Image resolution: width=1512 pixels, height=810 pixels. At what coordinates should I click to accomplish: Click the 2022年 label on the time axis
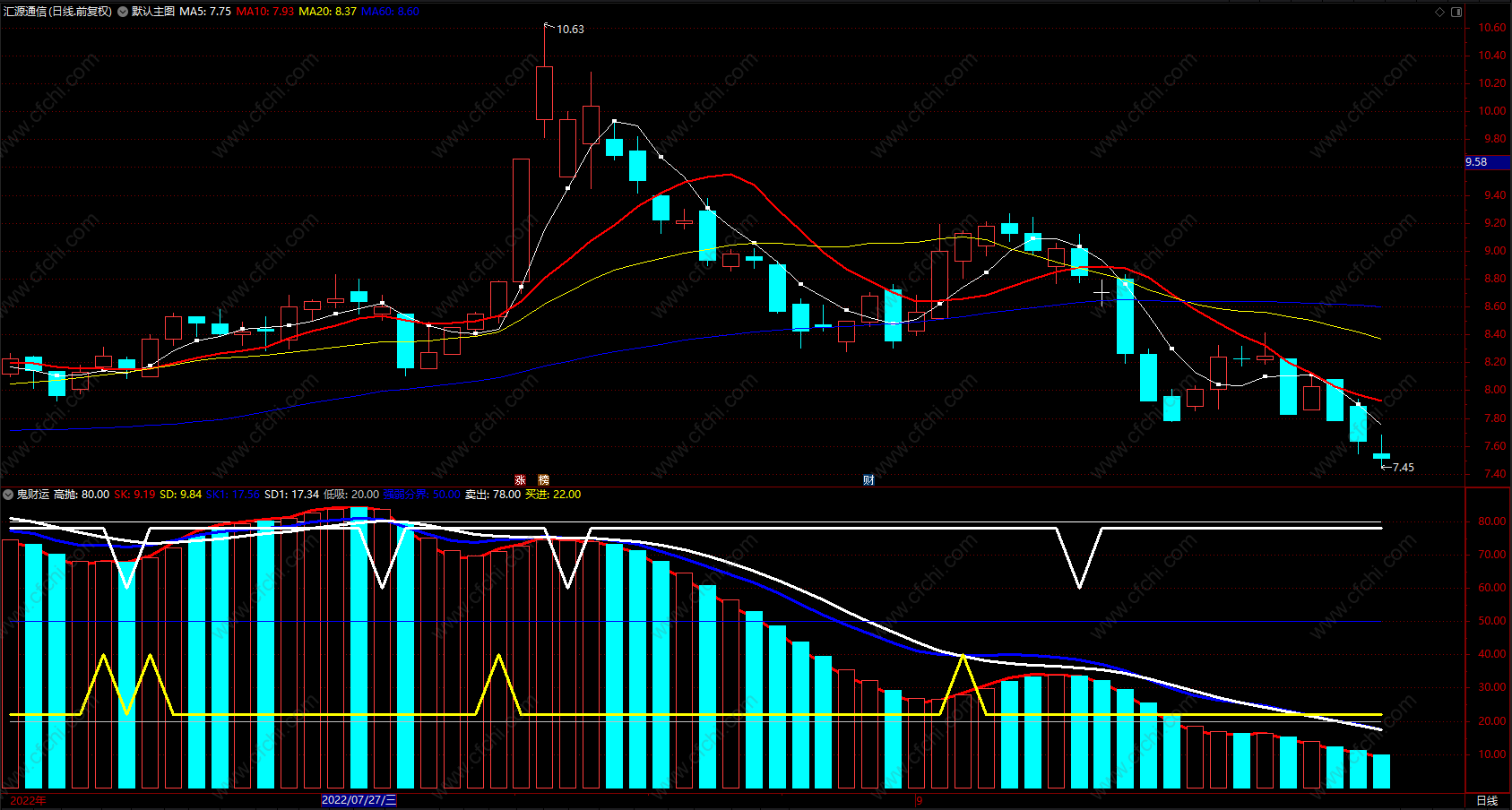[29, 800]
